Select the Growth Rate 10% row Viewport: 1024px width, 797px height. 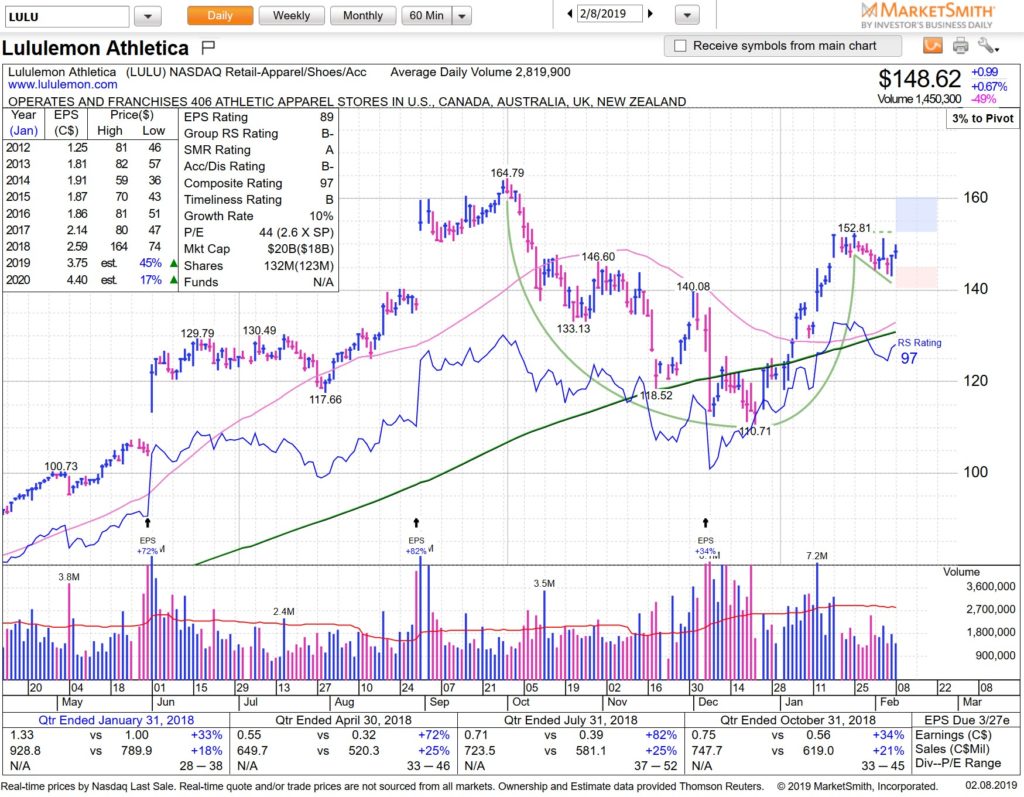[x=259, y=216]
